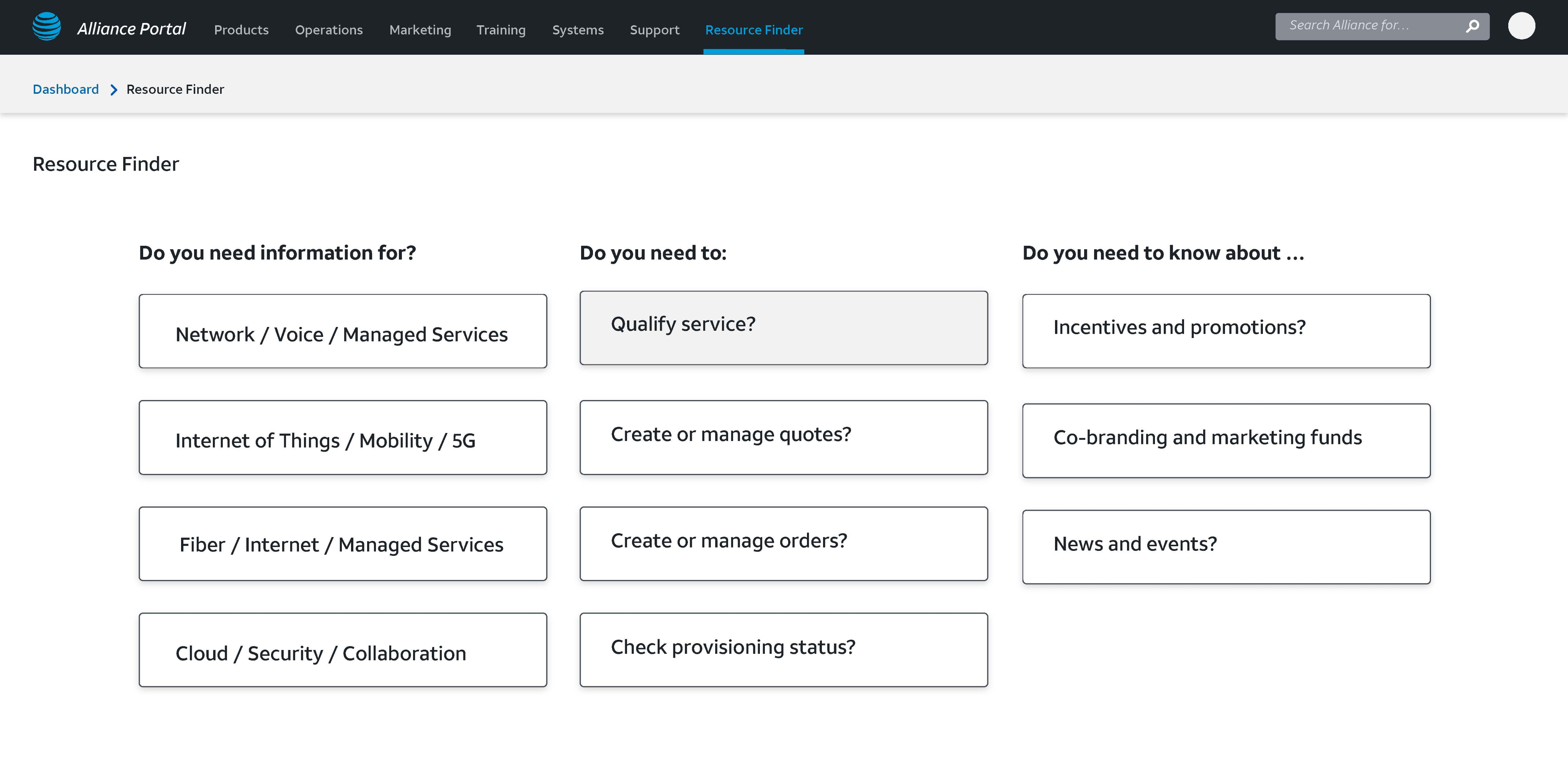Open the Support menu
The height and width of the screenshot is (784, 1568).
(x=654, y=30)
